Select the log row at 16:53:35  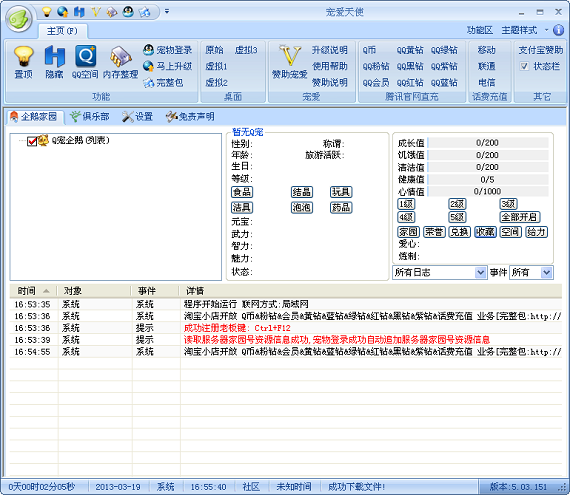click(286, 304)
